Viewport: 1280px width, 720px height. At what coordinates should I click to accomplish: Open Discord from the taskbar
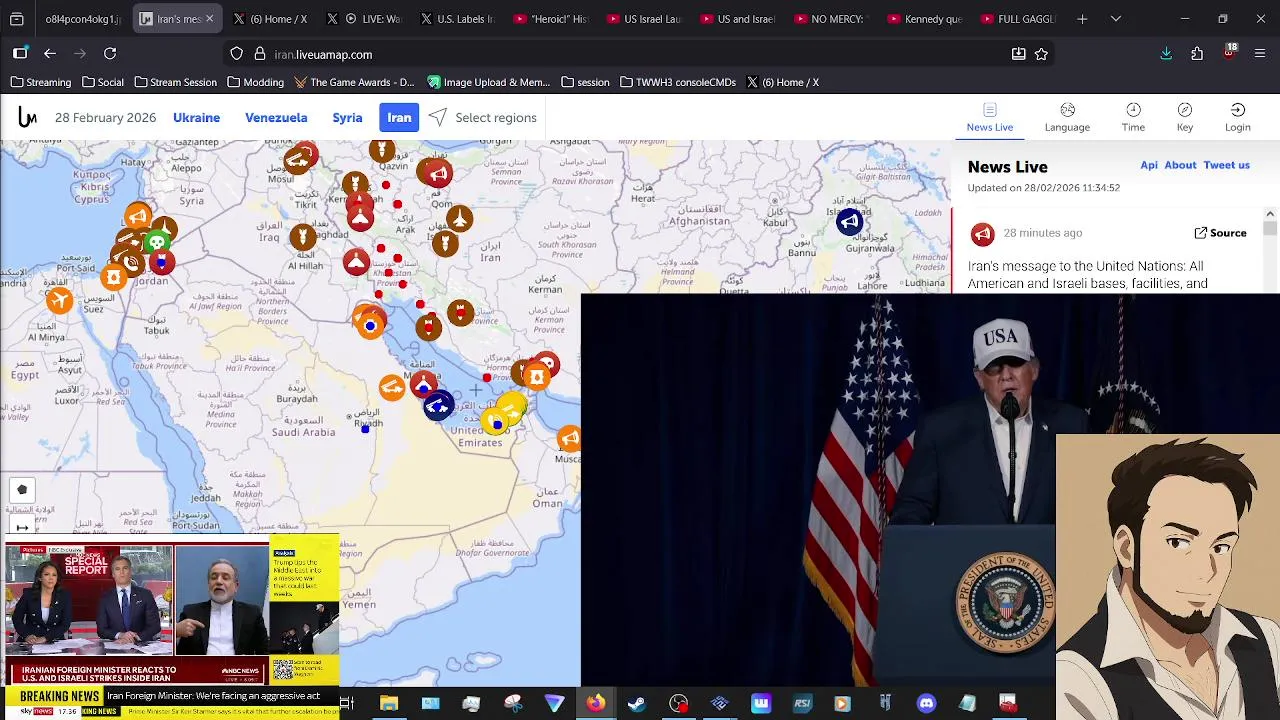click(926, 703)
